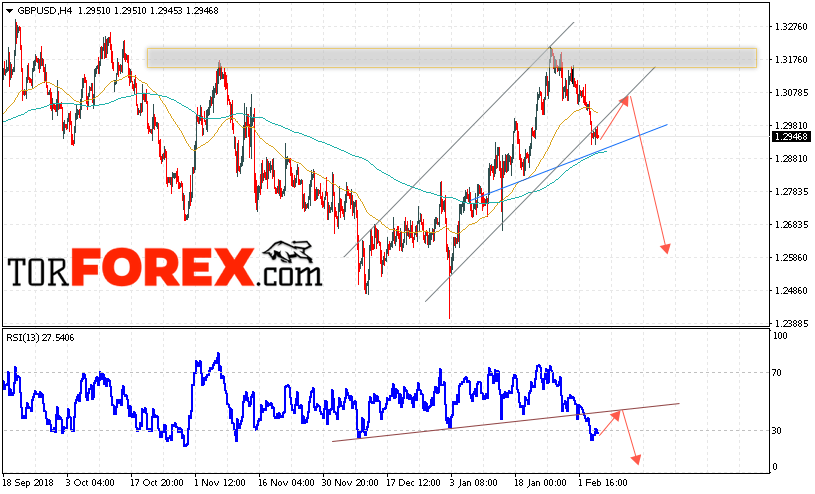
Task: Open the chart menu triangle beside GBPUSD,H4
Action: (9, 11)
